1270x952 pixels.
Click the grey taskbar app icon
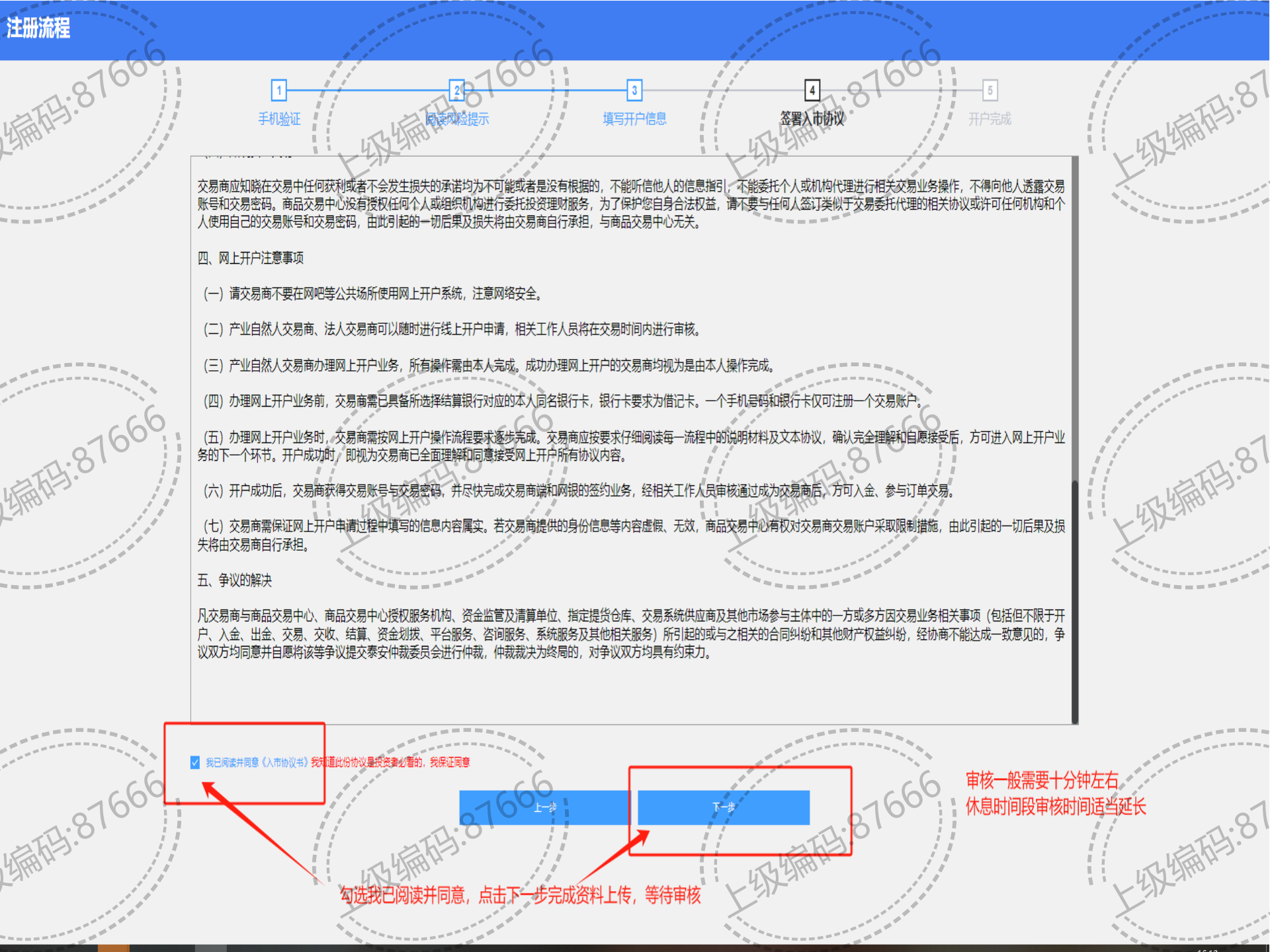pos(210,948)
